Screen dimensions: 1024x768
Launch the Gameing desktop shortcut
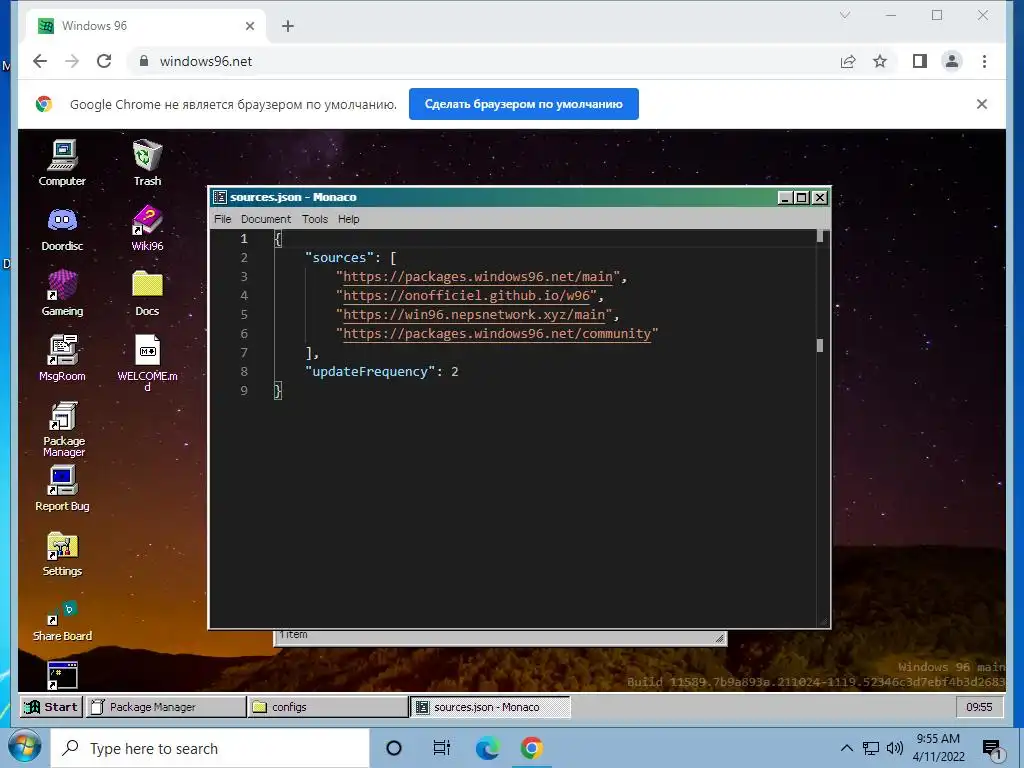[62, 293]
